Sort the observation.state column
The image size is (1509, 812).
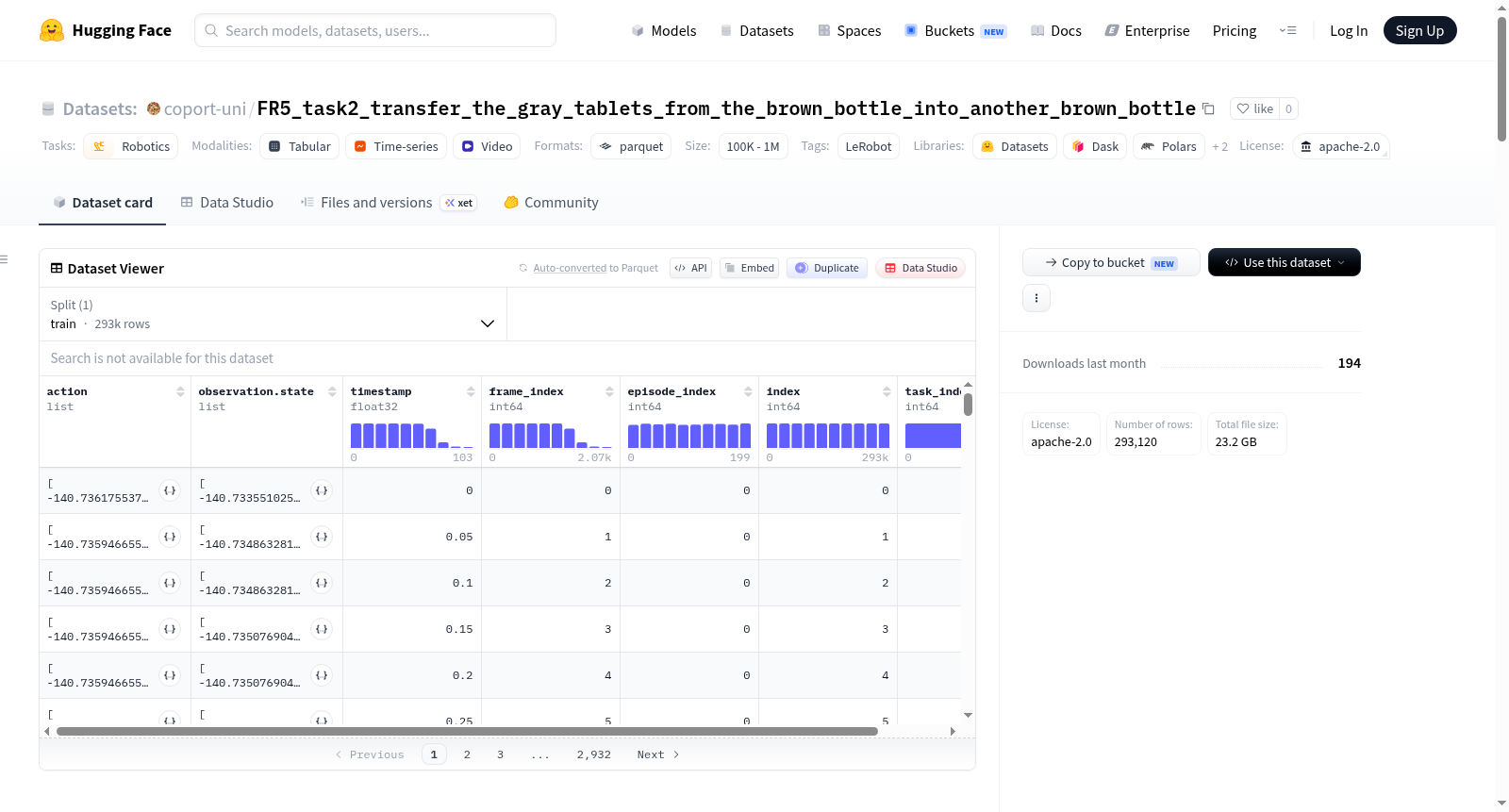332,391
